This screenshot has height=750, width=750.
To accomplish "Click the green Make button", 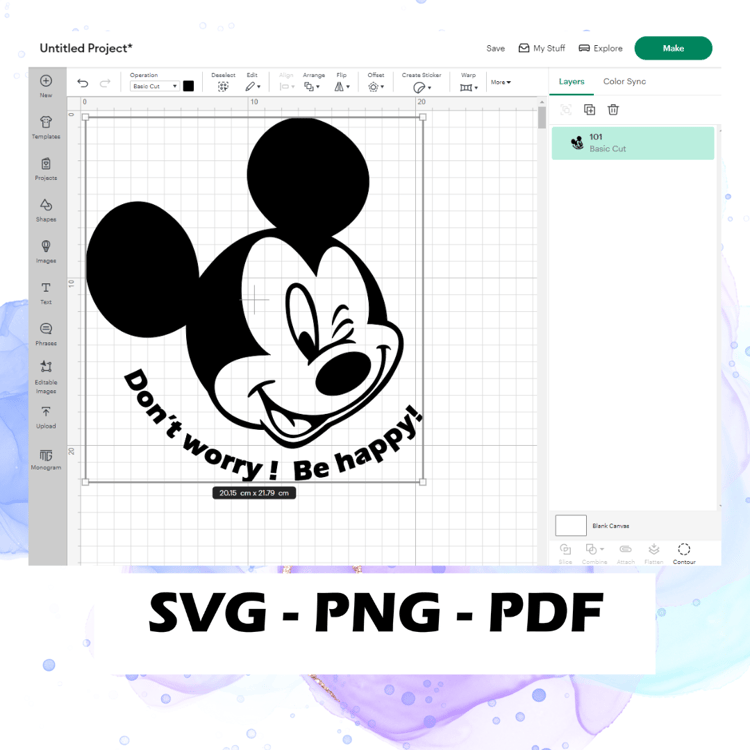I will click(x=673, y=48).
